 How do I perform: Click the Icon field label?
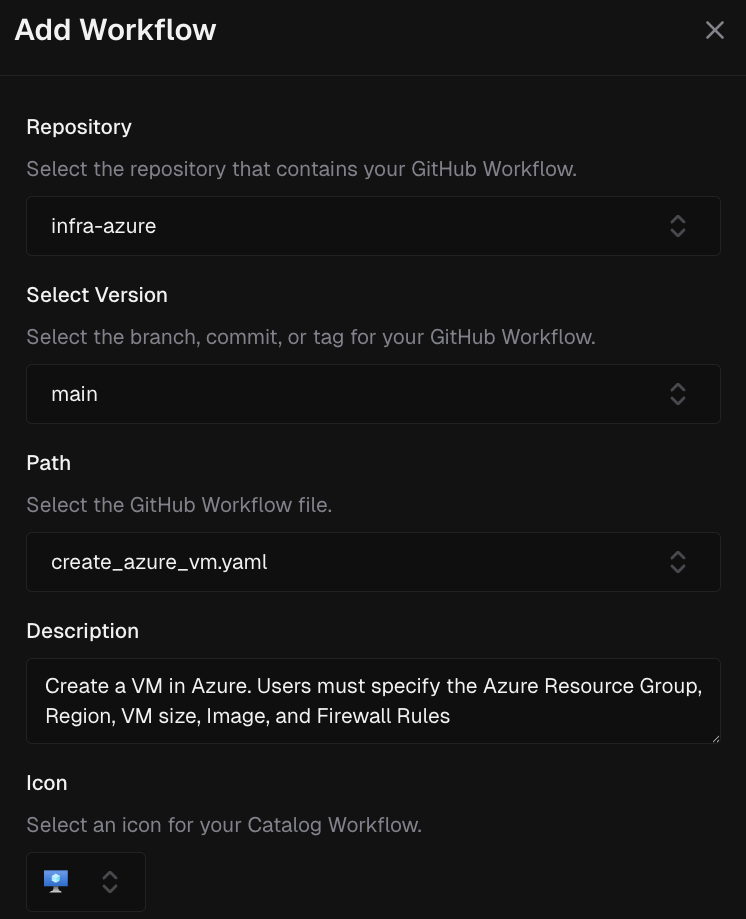(x=47, y=783)
